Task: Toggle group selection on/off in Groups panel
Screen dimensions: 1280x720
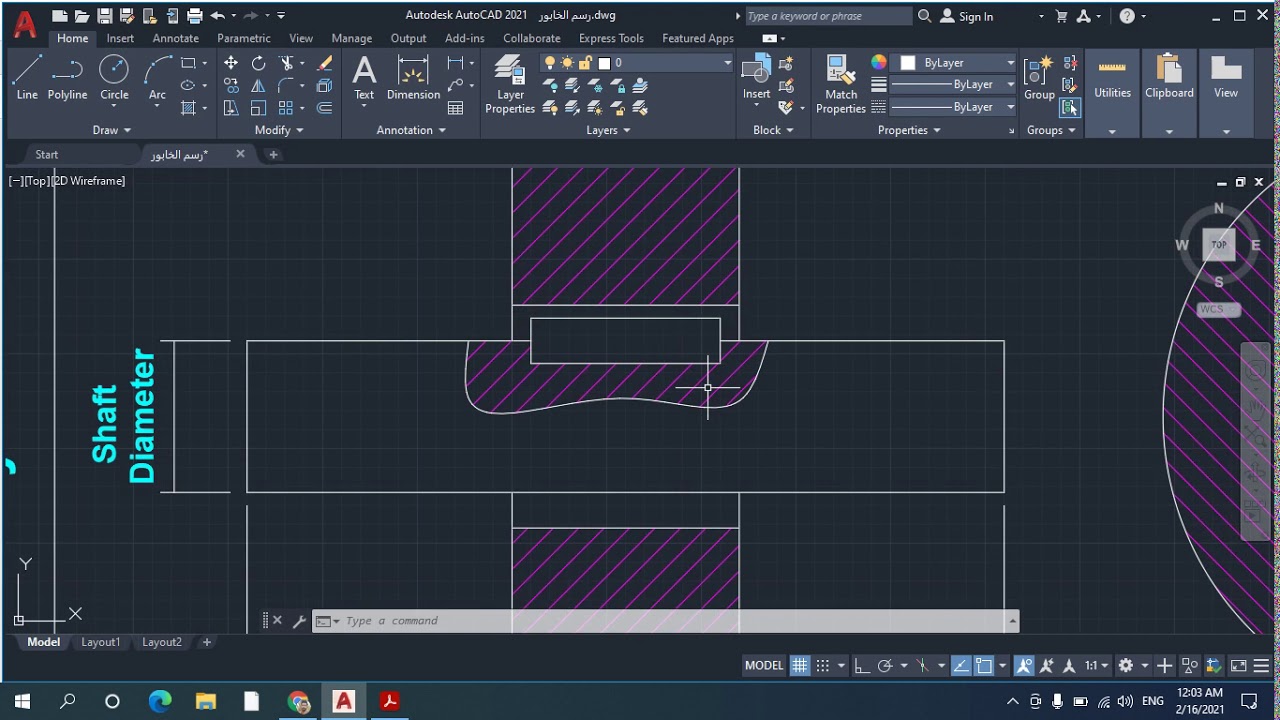Action: [x=1070, y=108]
